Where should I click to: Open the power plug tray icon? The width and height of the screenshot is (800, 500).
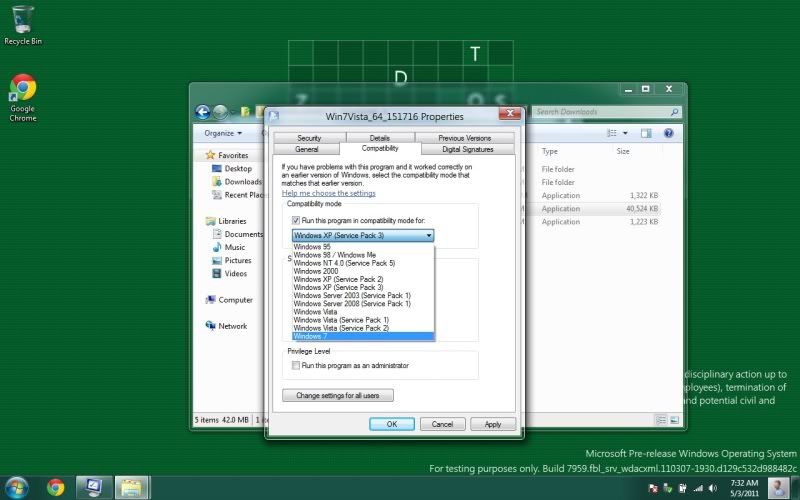tap(683, 489)
